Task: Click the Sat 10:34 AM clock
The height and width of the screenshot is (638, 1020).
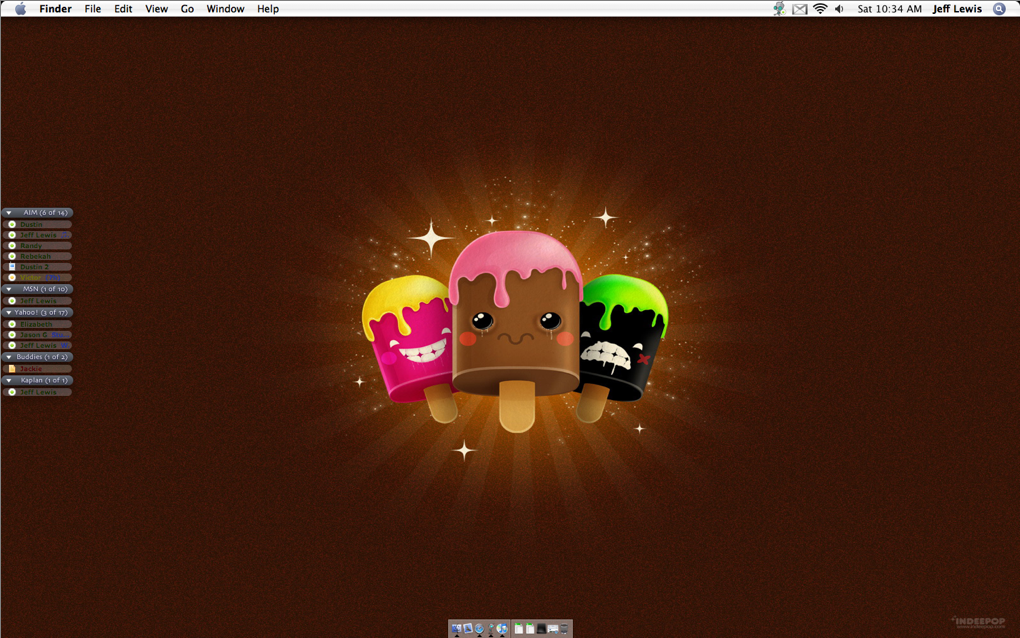Action: [889, 8]
